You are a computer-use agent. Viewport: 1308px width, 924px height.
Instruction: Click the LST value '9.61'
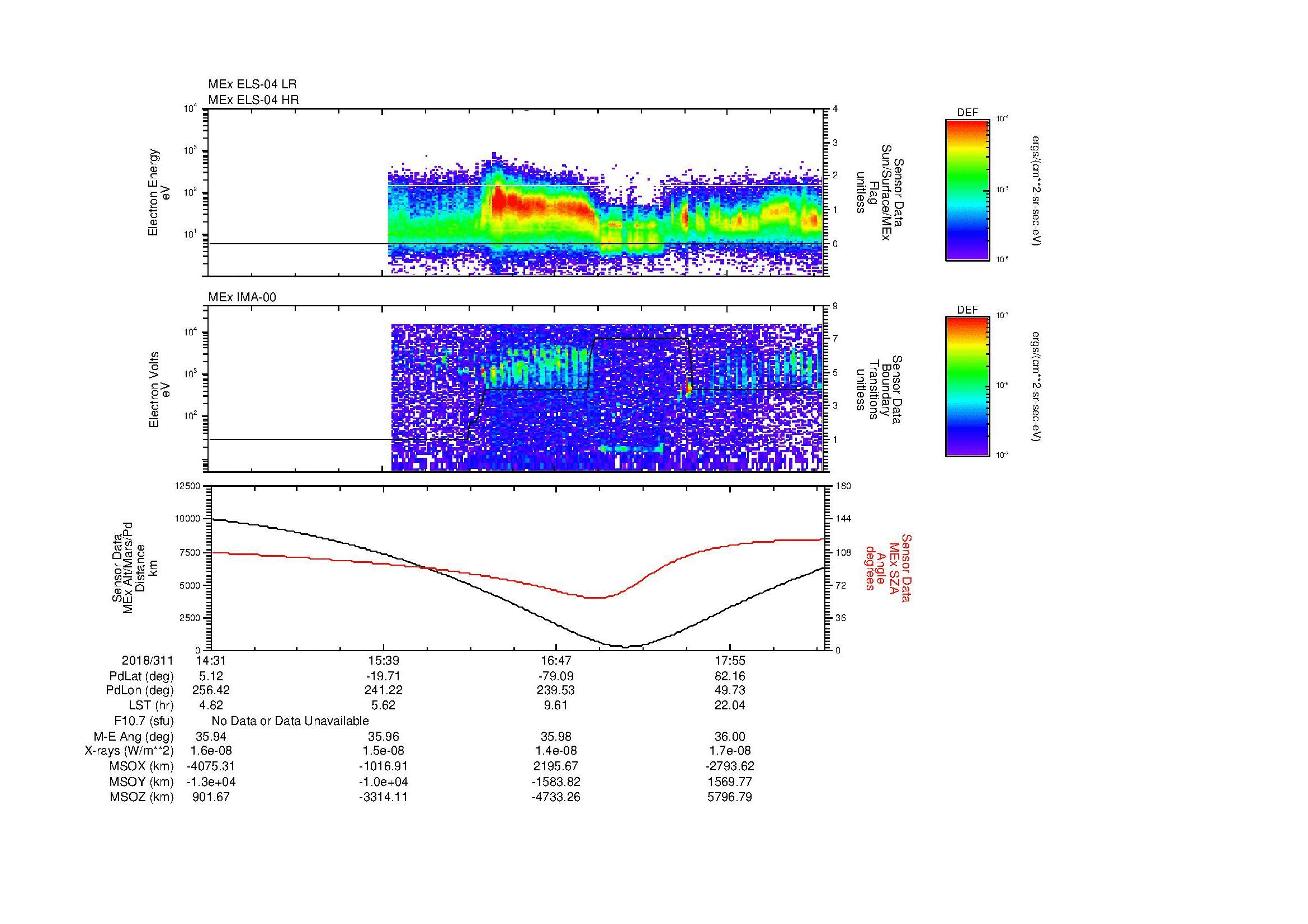[x=556, y=705]
